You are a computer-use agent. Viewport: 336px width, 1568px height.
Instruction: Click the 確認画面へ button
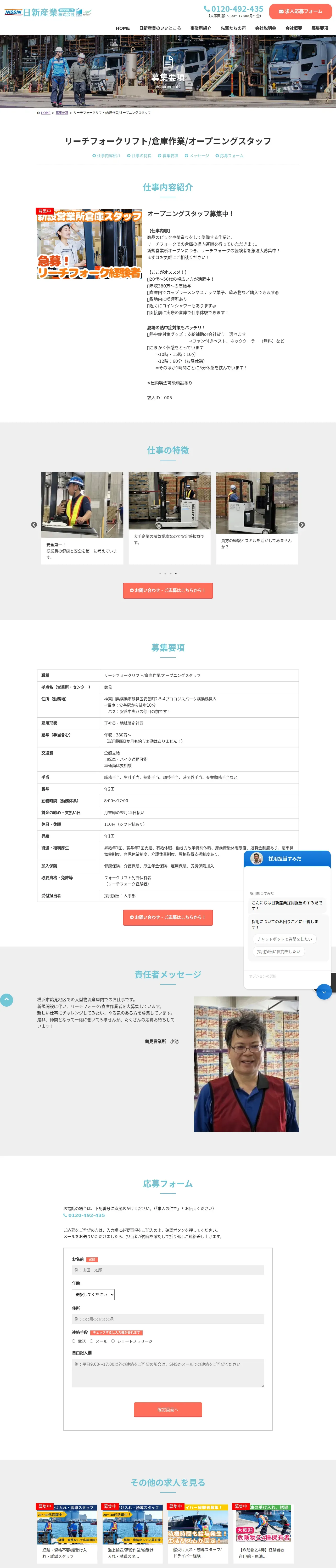pyautogui.click(x=168, y=1410)
